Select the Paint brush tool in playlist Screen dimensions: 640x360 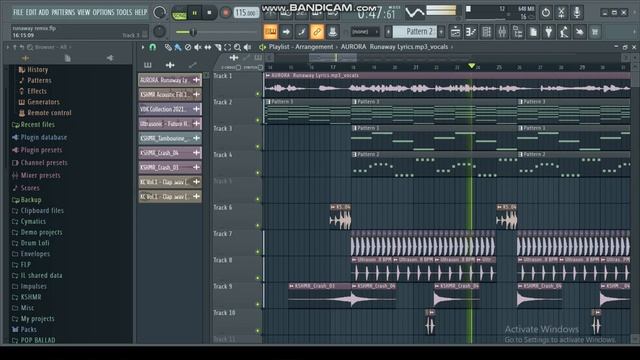(178, 47)
